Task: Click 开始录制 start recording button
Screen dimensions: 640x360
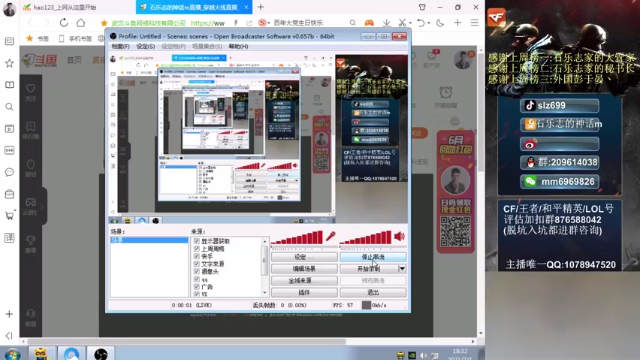Action: coord(369,269)
